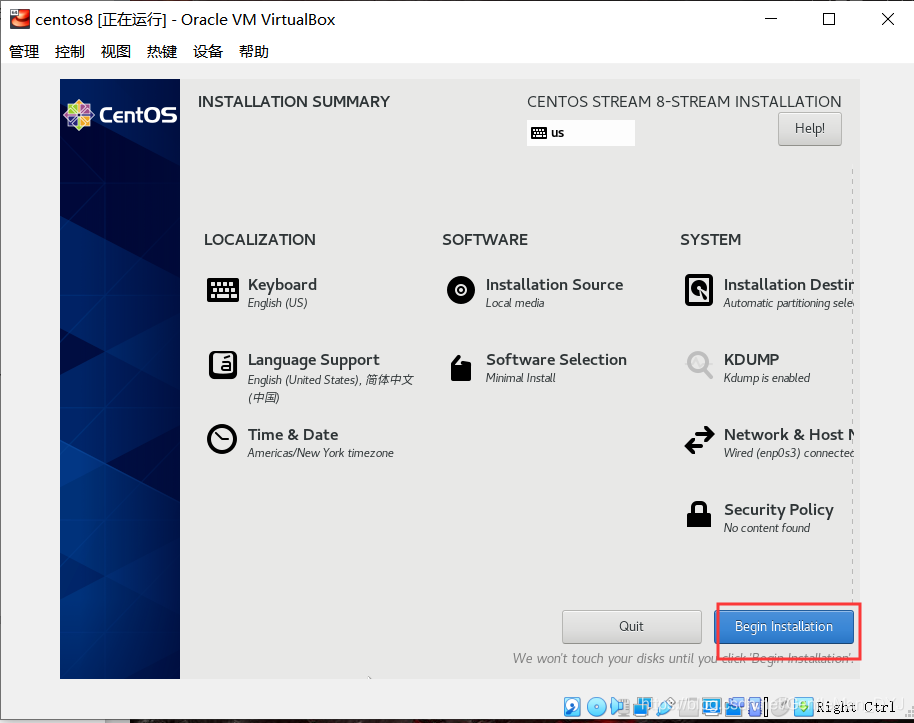Click the Security Policy title text
Viewport: 914px width, 723px height.
[779, 510]
